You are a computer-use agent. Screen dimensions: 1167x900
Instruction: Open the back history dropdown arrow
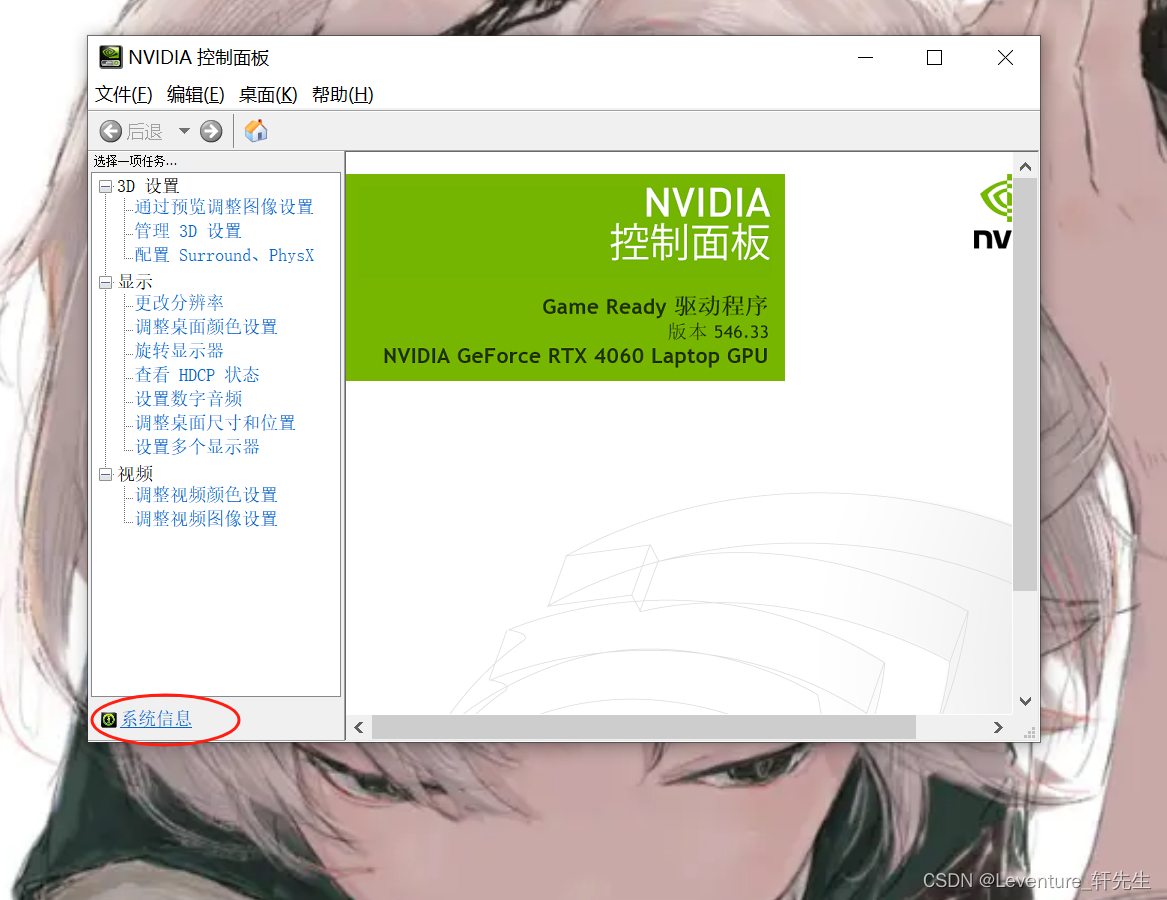click(184, 131)
